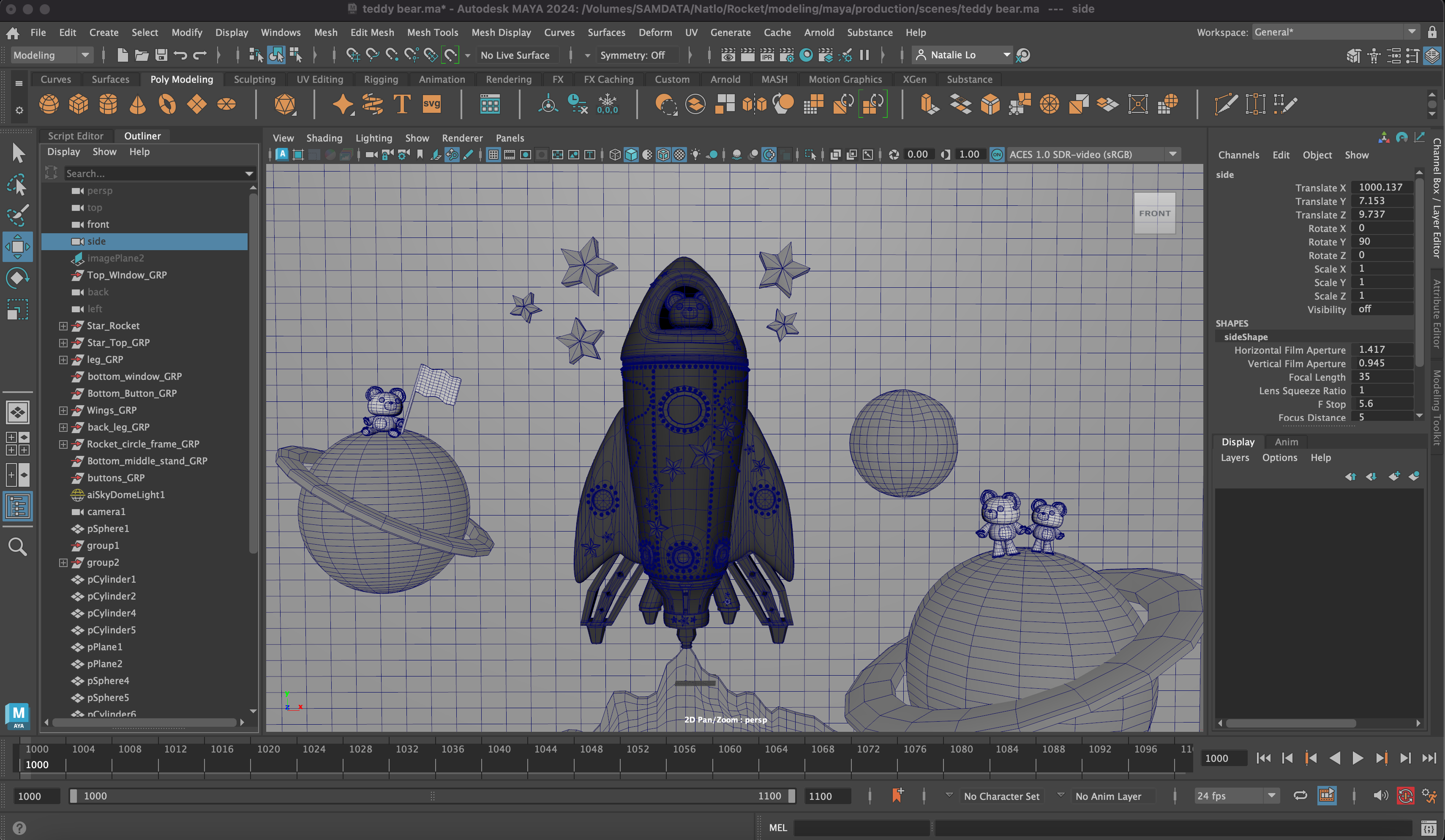Viewport: 1445px width, 840px height.
Task: Select the Symmetry toggle icon
Action: (636, 55)
